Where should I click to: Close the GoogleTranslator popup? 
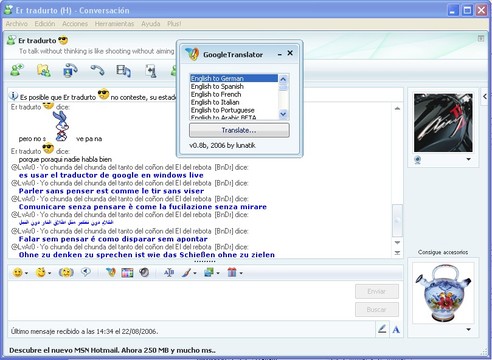(x=290, y=53)
